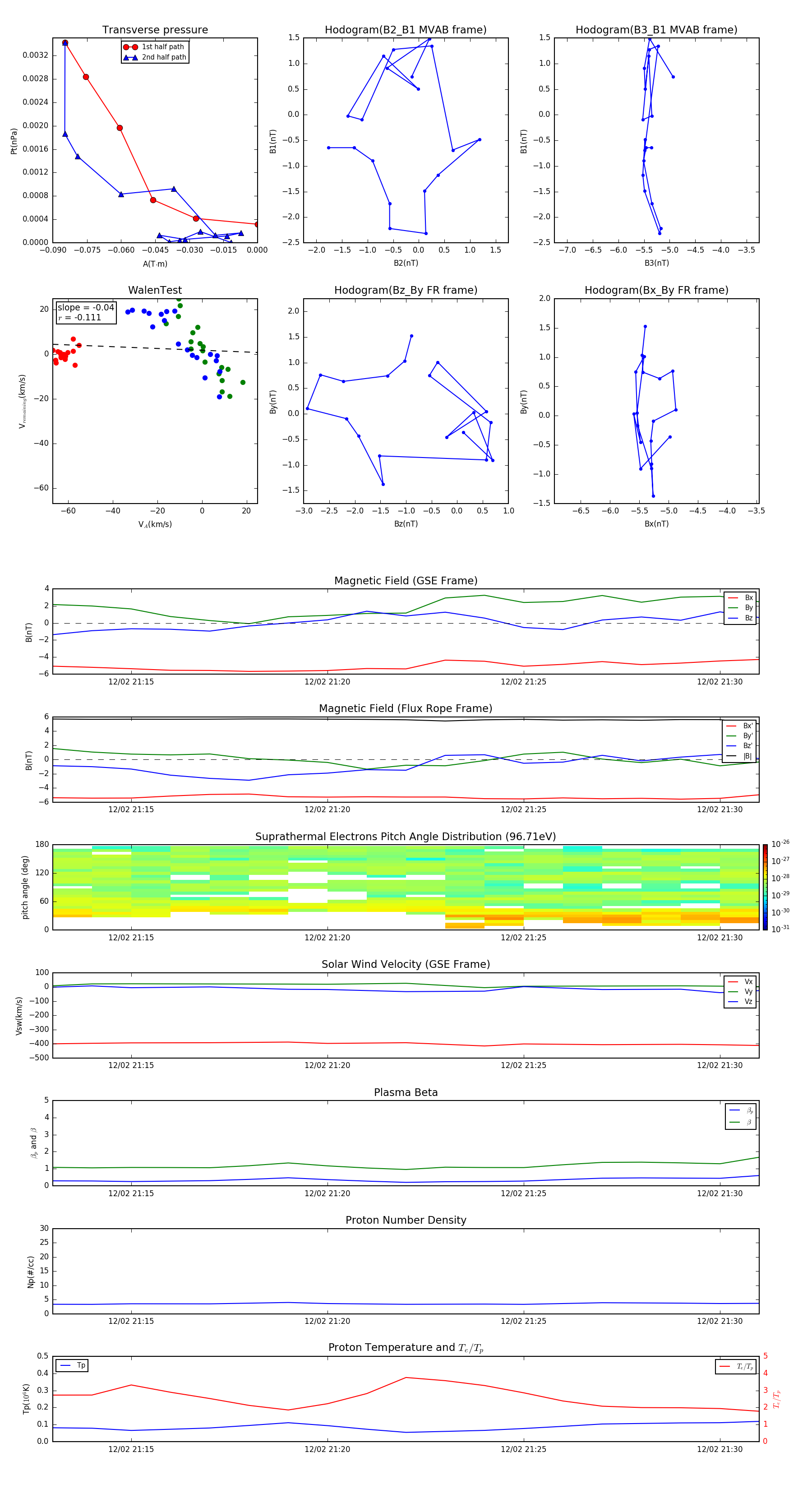Click the pitch angle spectrogram colorbar

765,887
